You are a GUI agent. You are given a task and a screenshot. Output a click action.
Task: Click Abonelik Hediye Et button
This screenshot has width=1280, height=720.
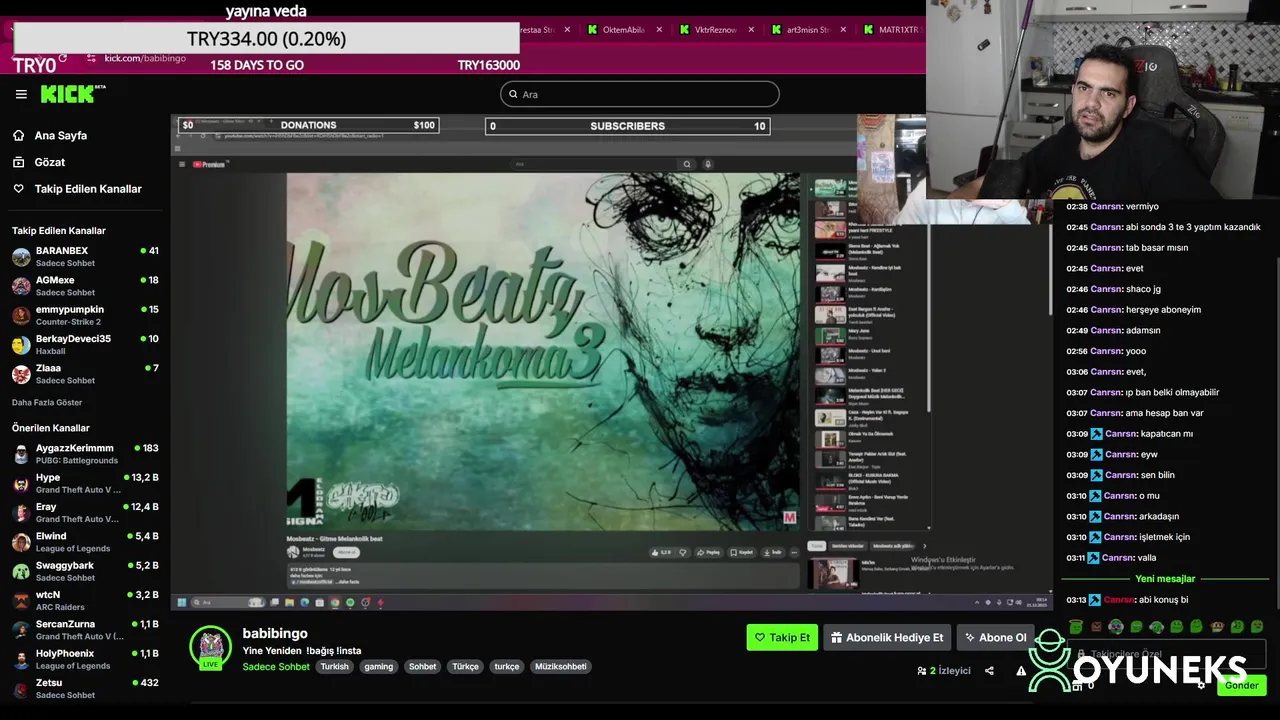[x=887, y=638]
